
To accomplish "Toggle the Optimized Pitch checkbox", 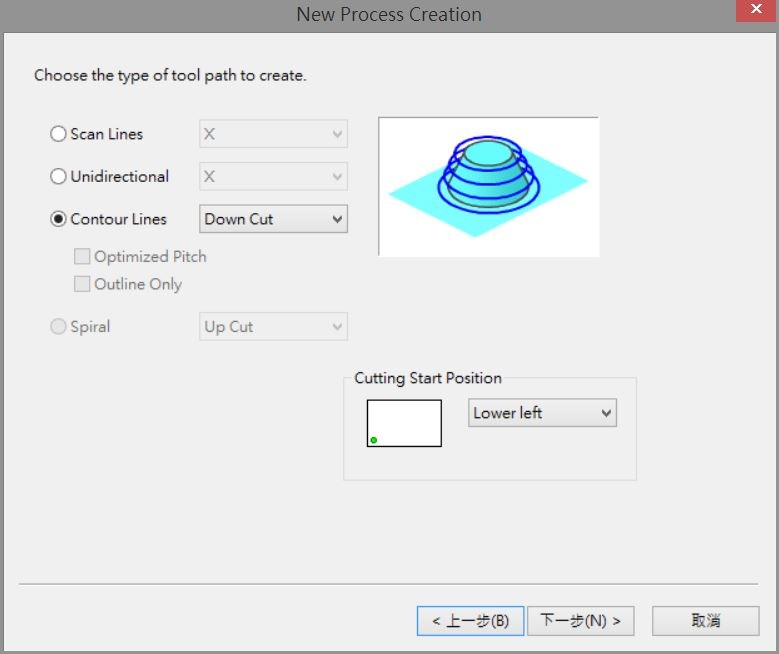I will point(82,256).
